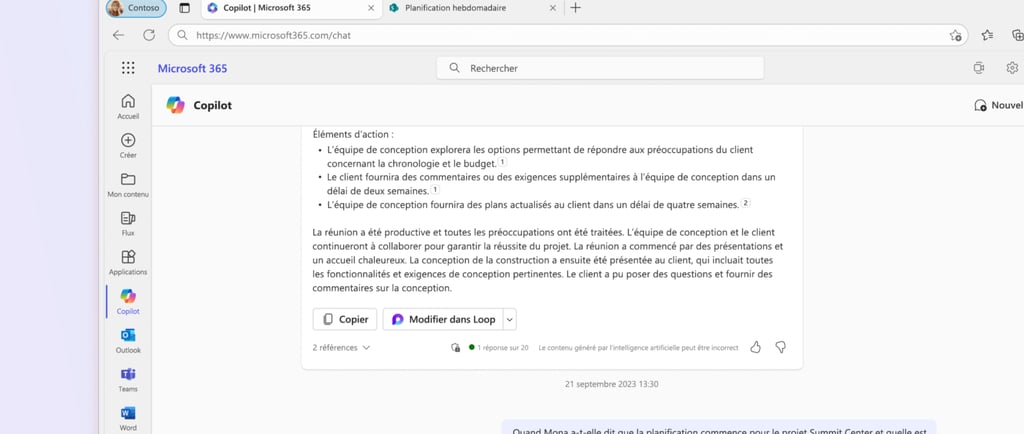Open citation 1 after chronologie et budget
This screenshot has height=434, width=1024.
click(502, 163)
